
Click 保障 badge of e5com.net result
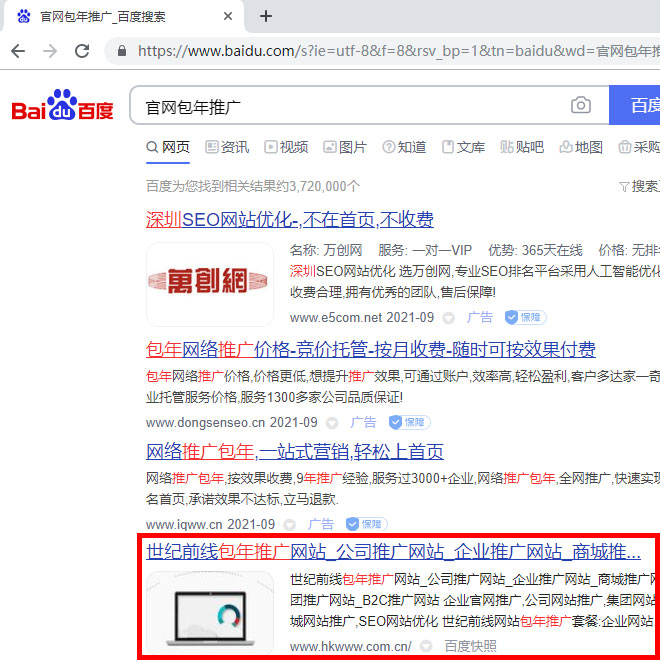525,317
